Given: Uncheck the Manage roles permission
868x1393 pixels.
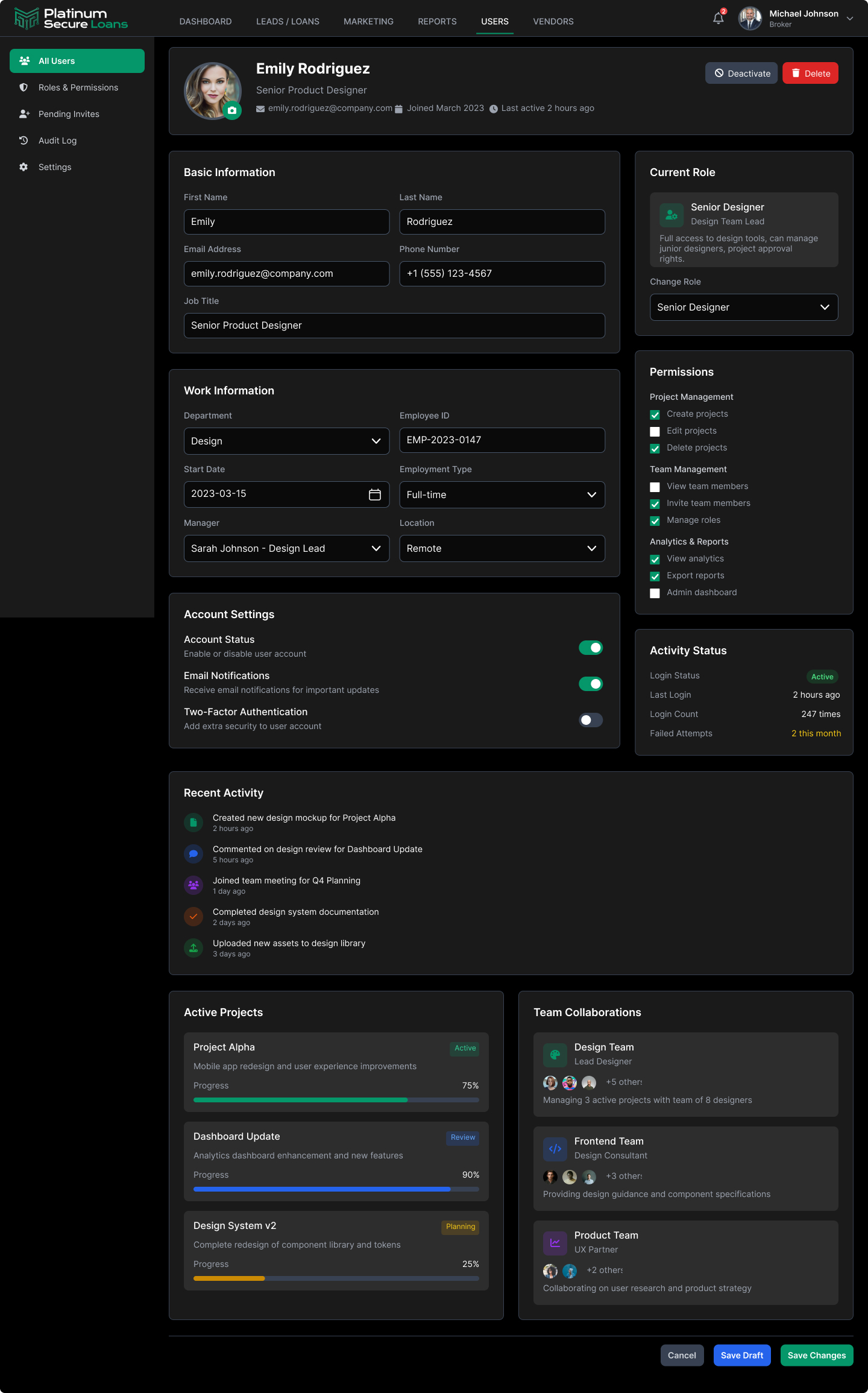Looking at the screenshot, I should [655, 521].
